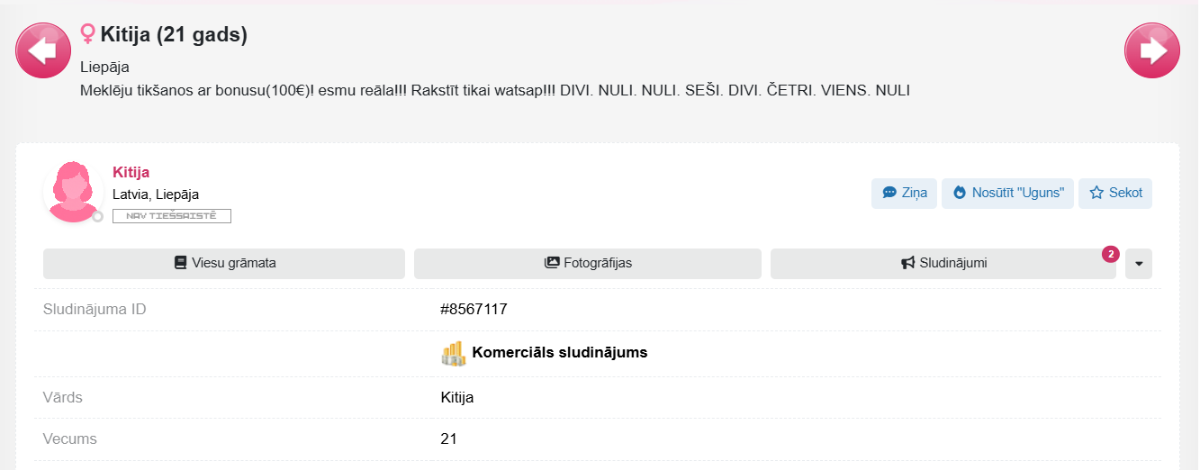Send a message with the Ziņa button
This screenshot has height=470, width=1200.
pos(904,193)
